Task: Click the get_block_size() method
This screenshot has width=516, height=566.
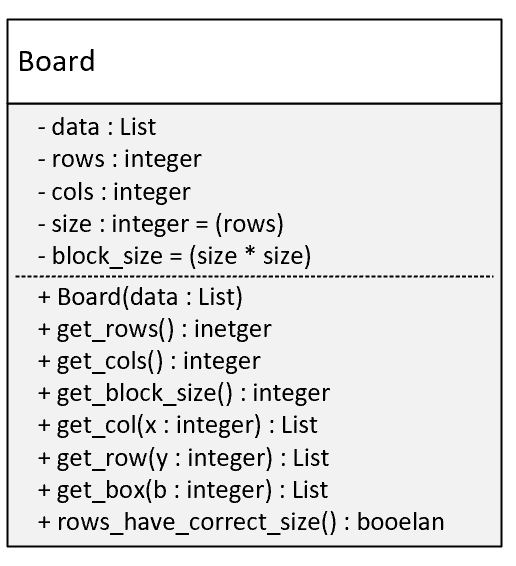Action: click(x=184, y=393)
